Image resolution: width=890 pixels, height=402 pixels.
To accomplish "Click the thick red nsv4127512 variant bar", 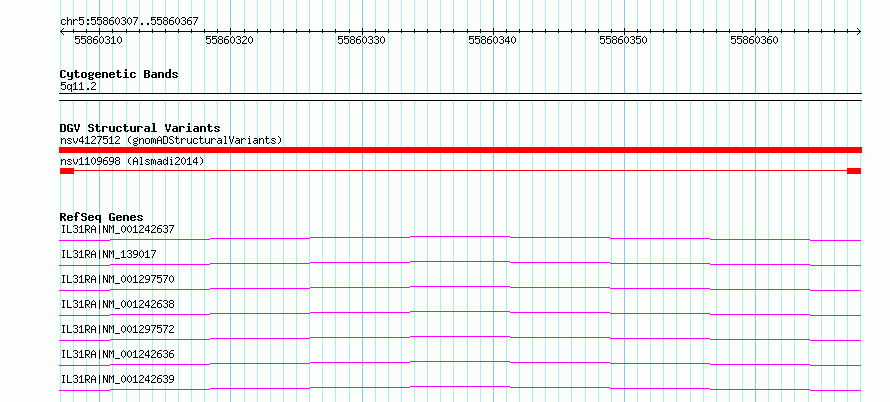I will coord(460,150).
